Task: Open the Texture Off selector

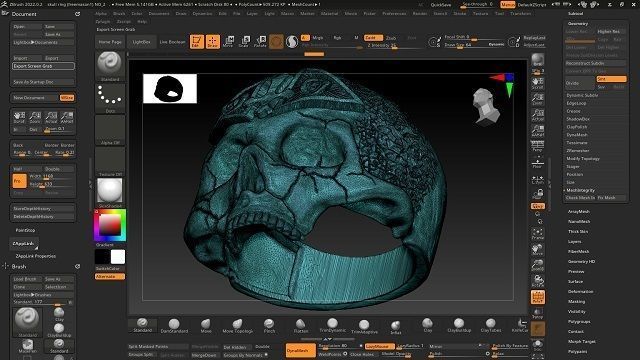Action: (110, 162)
